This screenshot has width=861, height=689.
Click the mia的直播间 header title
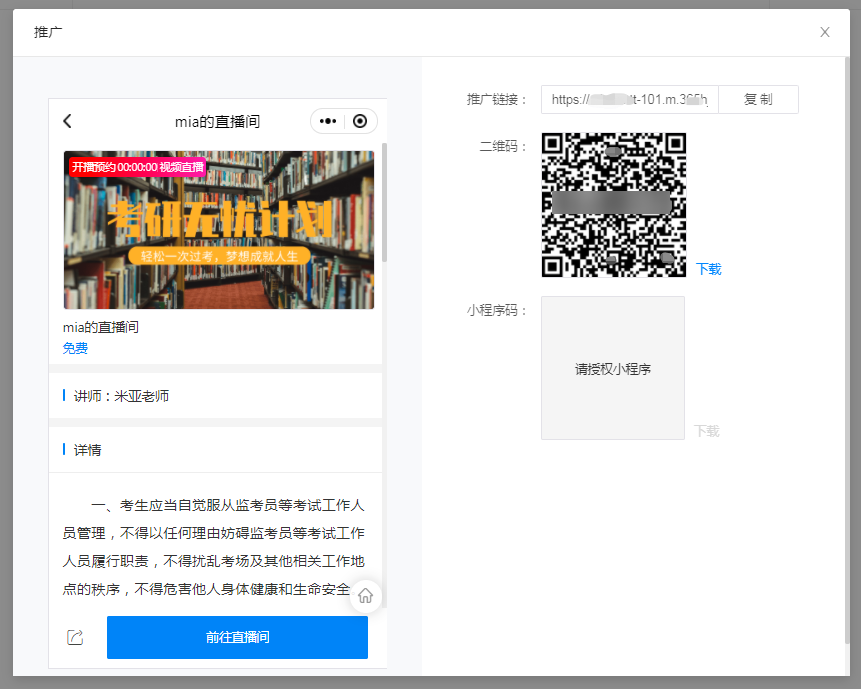pos(217,121)
